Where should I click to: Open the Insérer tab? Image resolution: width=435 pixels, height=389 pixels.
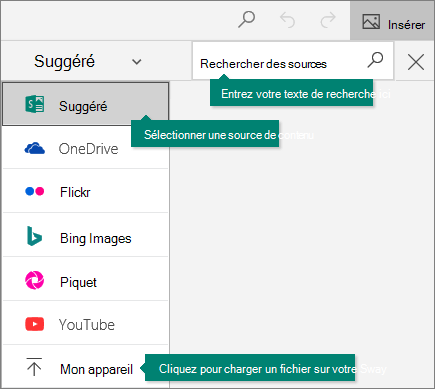pyautogui.click(x=392, y=21)
